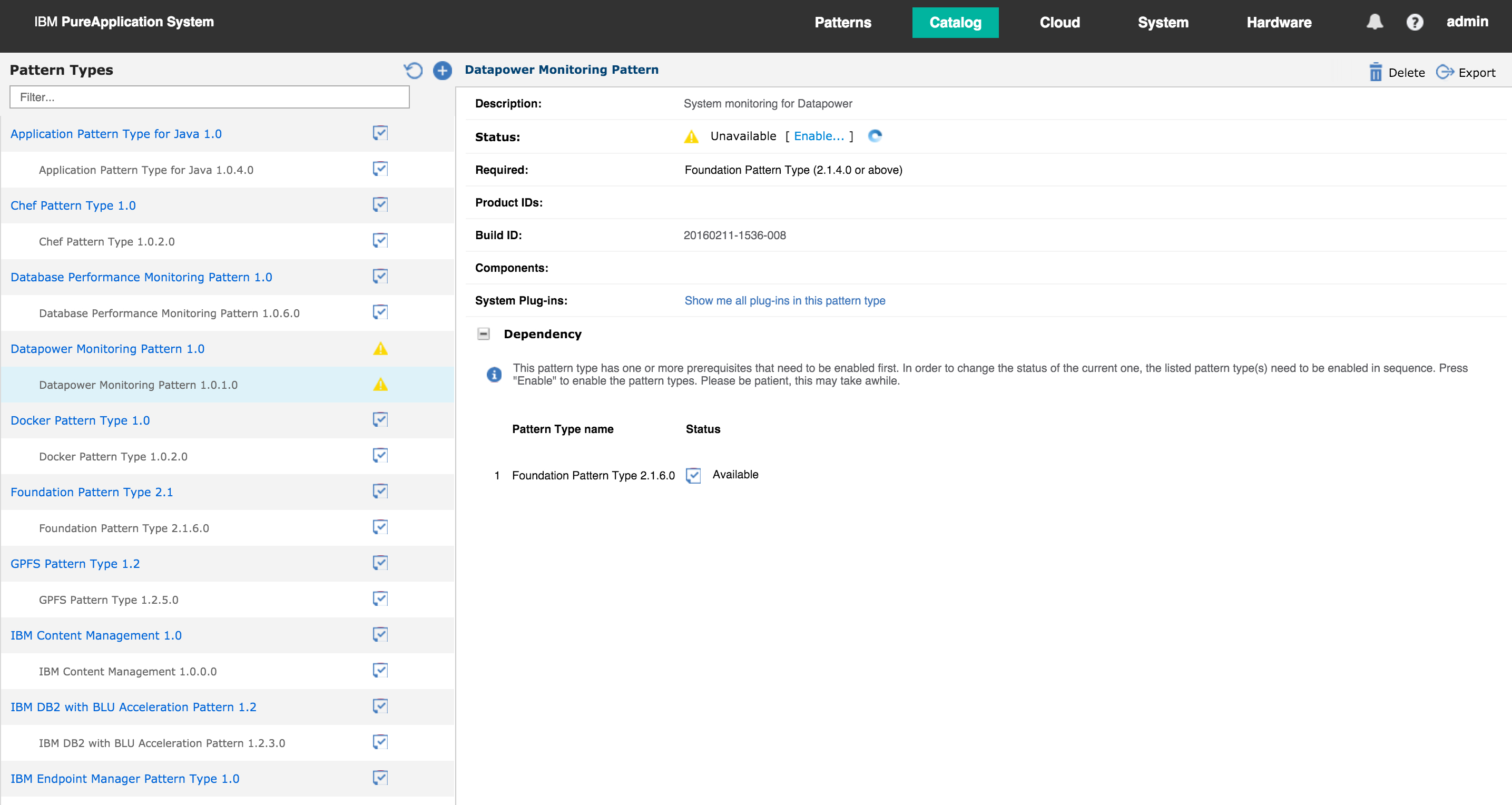The image size is (1512, 805).
Task: Click Foundation Pattern Type 2.1.6.0 dependency entry
Action: pyautogui.click(x=593, y=476)
